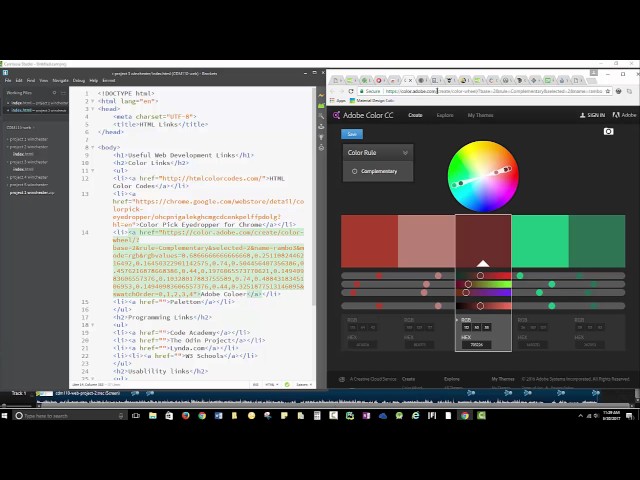The height and width of the screenshot is (480, 640).
Task: Collapse the body tag fold arrow
Action: 94,147
